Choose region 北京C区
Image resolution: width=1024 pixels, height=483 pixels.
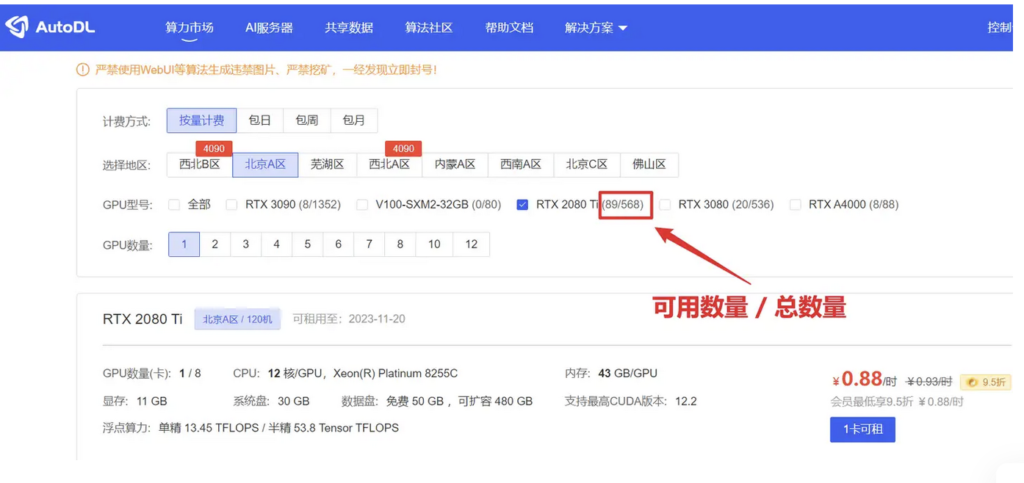[586, 164]
